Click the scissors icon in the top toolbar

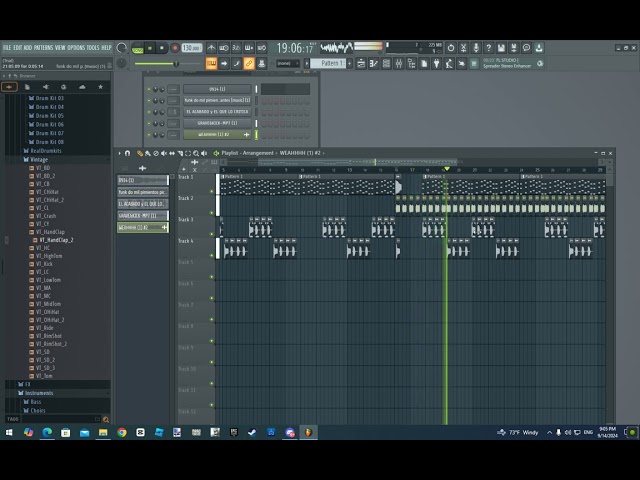point(463,48)
